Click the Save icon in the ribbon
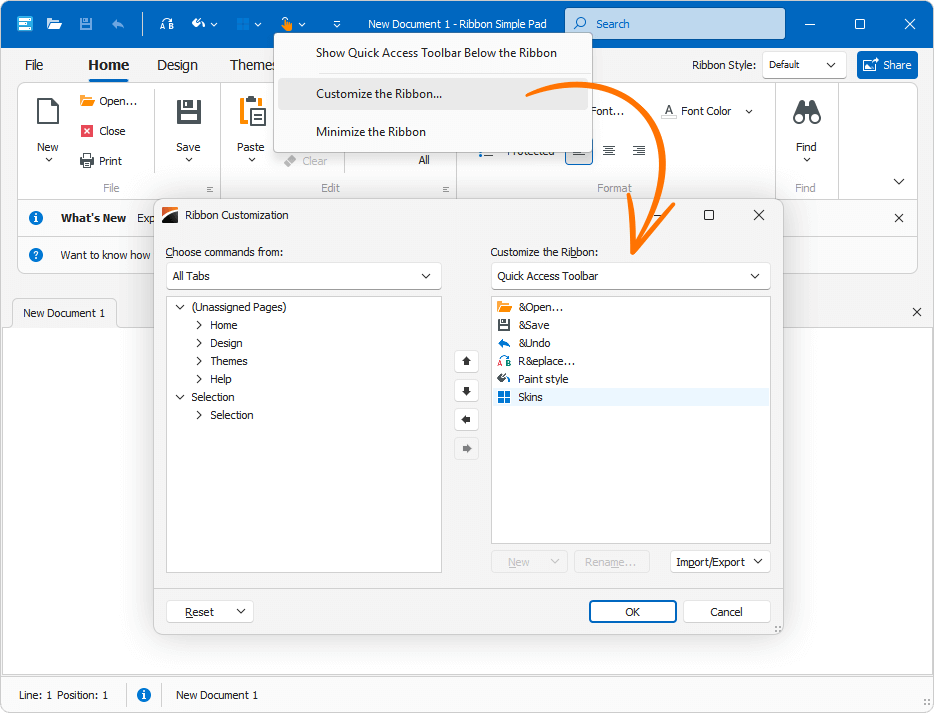The image size is (934, 713). click(187, 115)
